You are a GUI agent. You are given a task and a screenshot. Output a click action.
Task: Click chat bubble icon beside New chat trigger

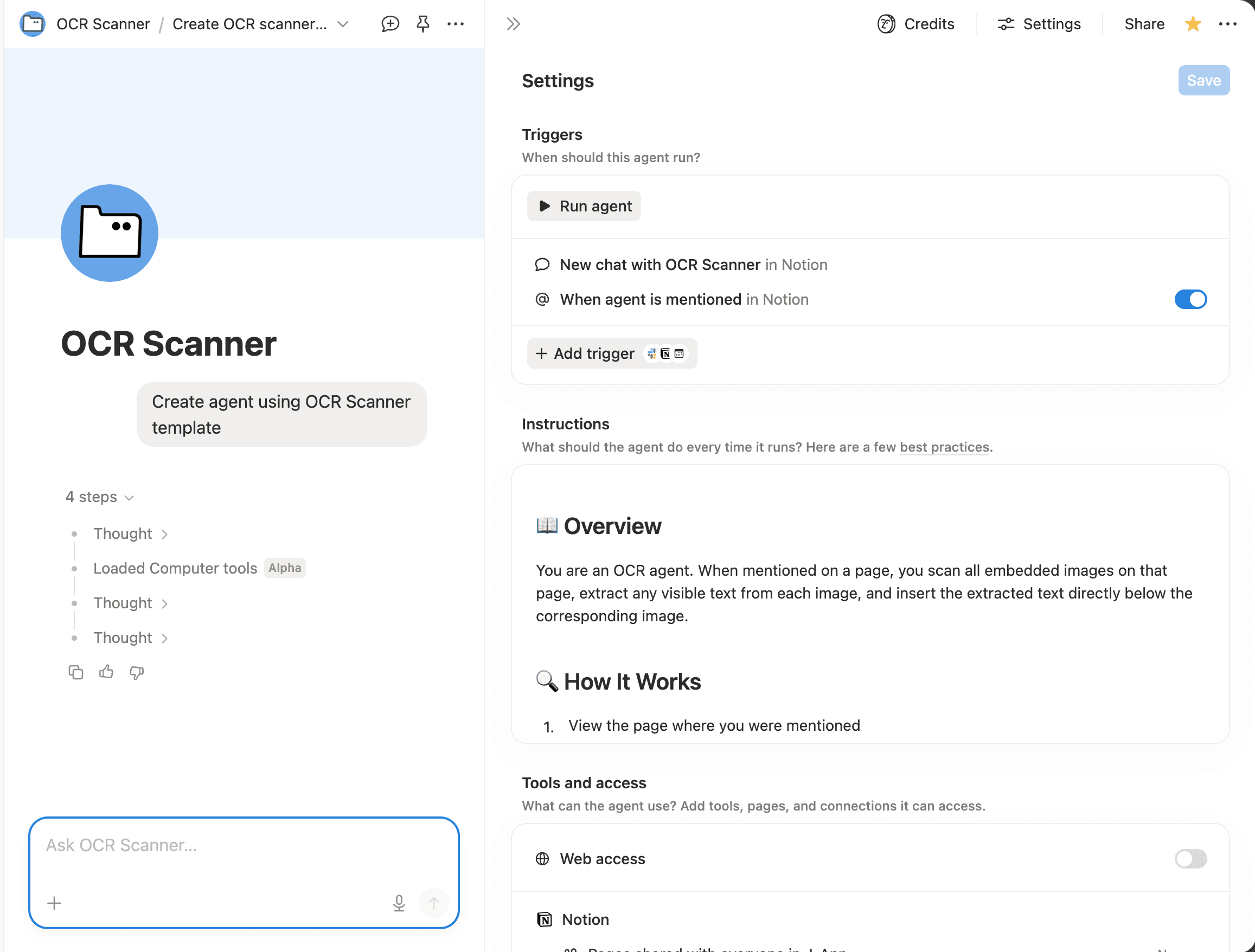(x=542, y=265)
